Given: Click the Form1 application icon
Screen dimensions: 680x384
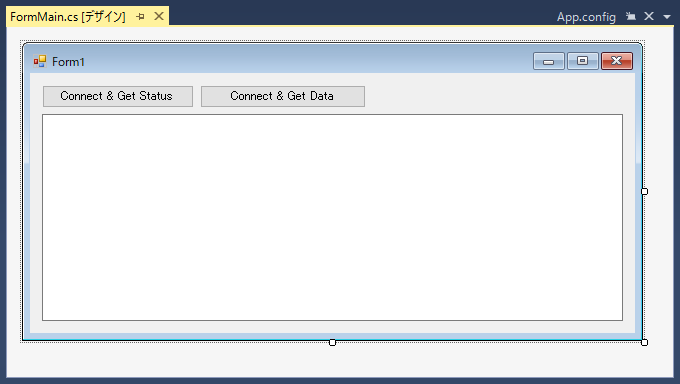Looking at the screenshot, I should click(40, 61).
